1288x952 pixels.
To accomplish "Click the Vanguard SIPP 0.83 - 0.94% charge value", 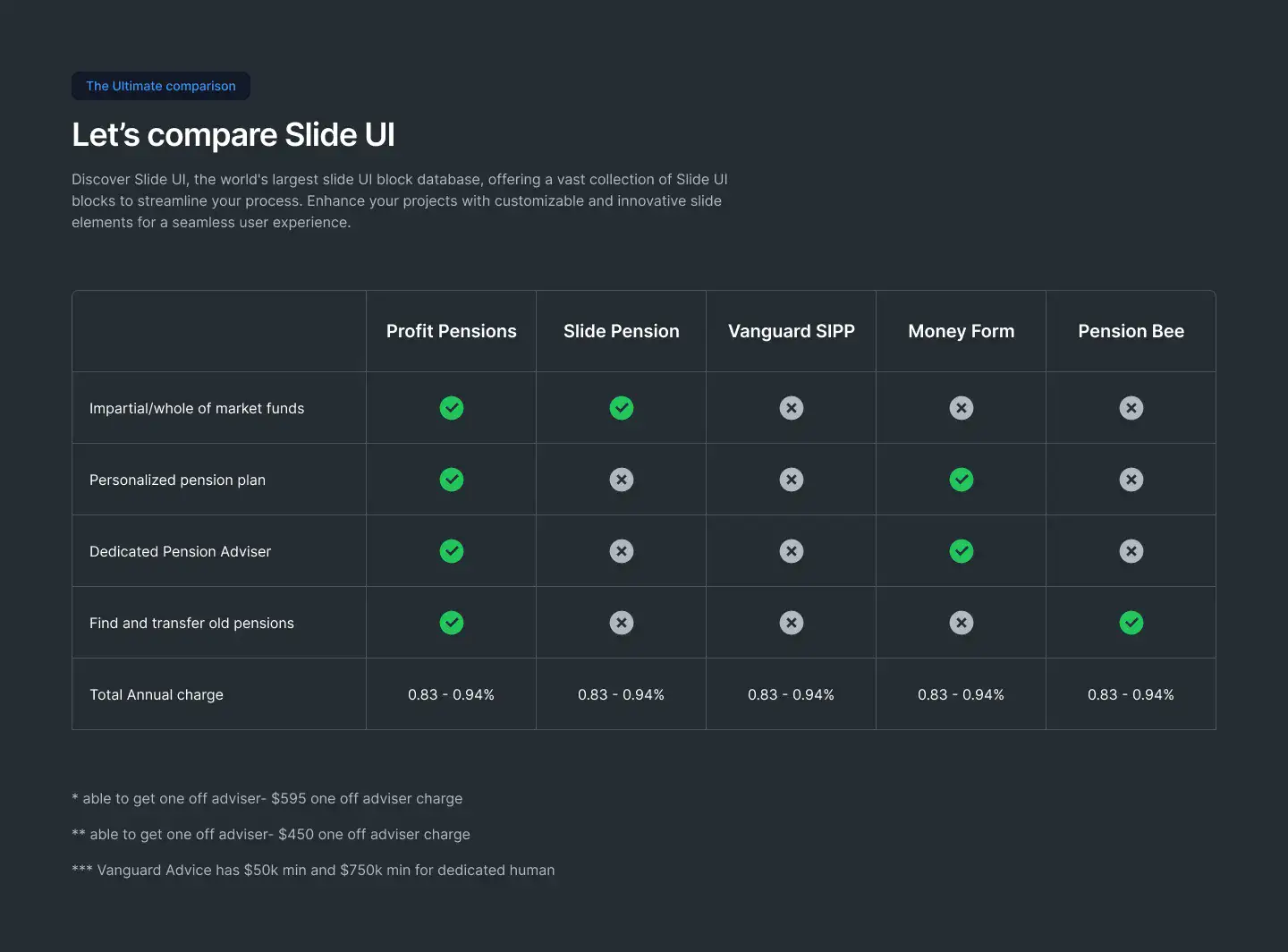I will (x=792, y=694).
